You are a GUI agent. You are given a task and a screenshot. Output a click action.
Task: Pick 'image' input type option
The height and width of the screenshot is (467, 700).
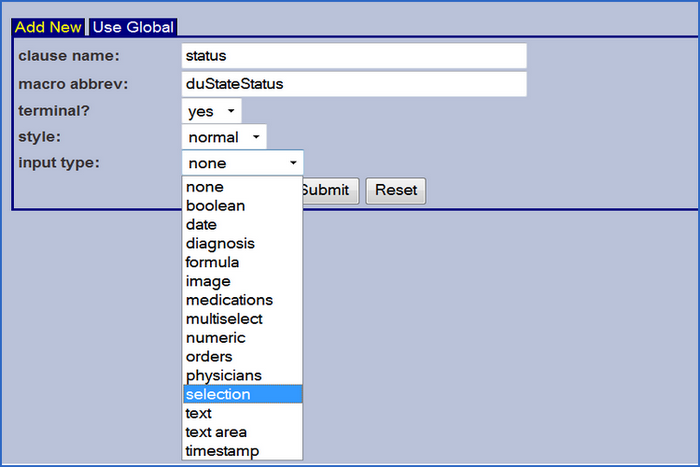(x=242, y=281)
